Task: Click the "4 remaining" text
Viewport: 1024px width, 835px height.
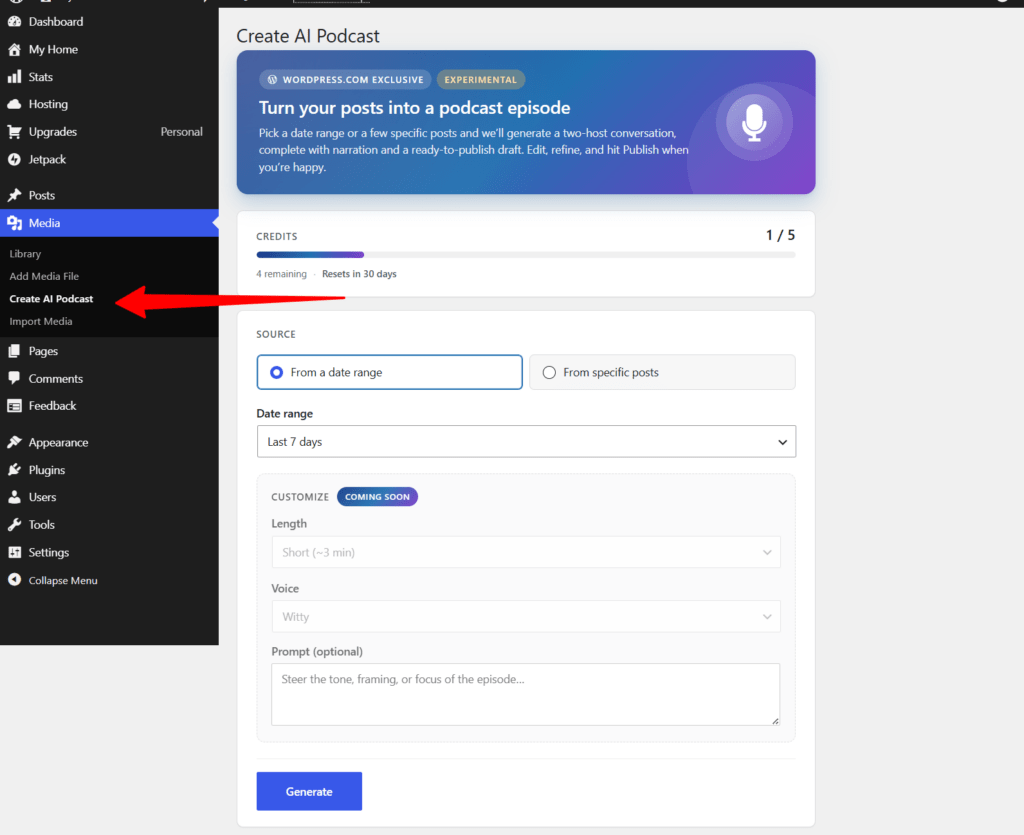Action: tap(281, 274)
